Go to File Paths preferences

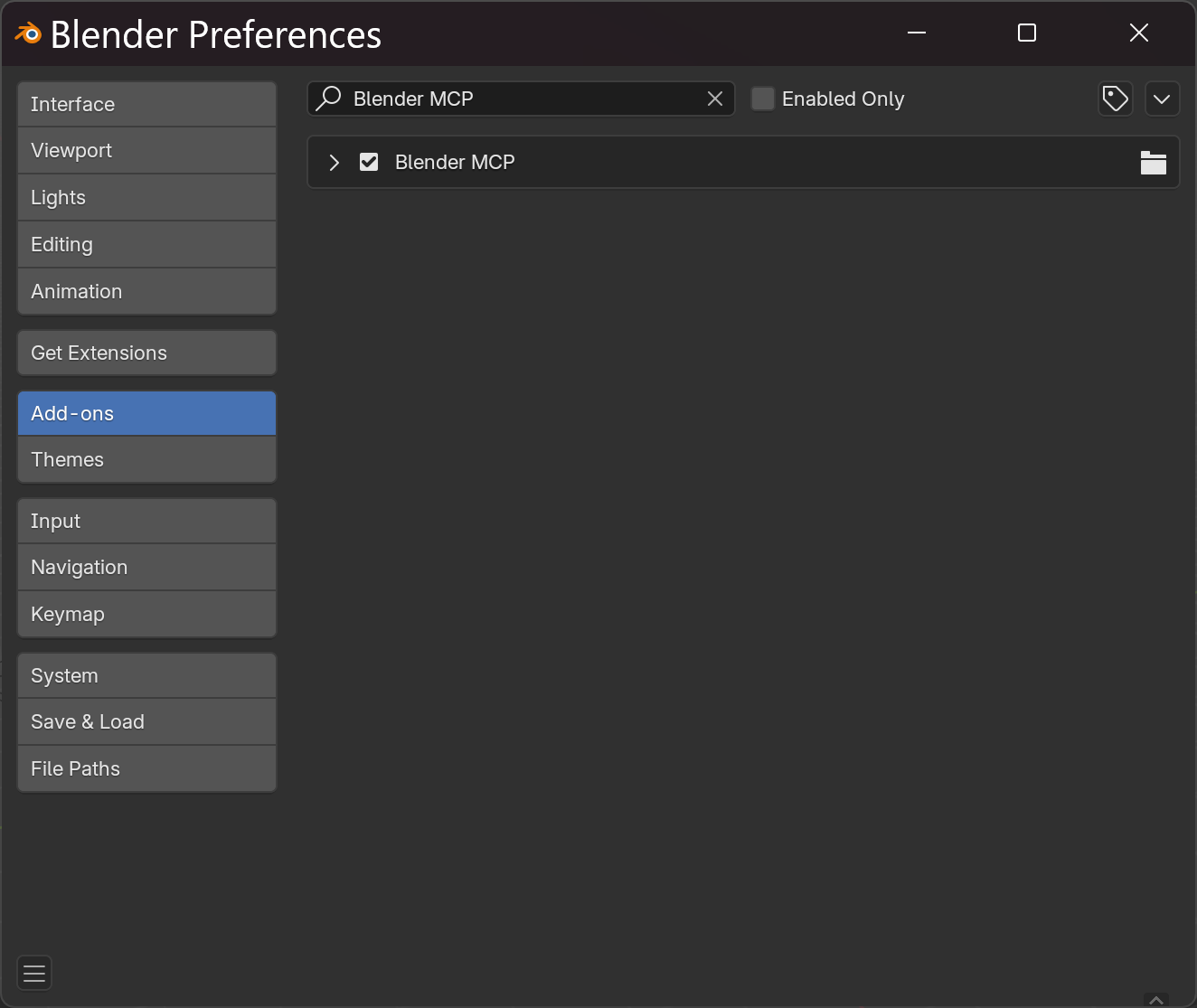(x=146, y=769)
